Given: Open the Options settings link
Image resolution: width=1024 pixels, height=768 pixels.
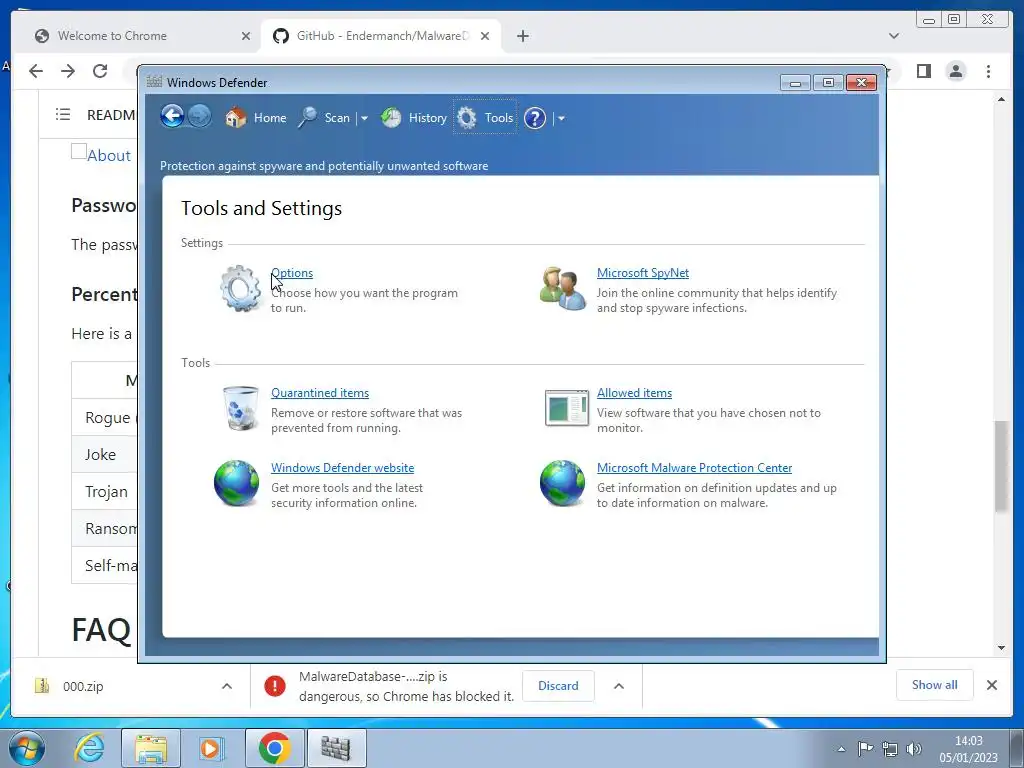Looking at the screenshot, I should point(292,273).
